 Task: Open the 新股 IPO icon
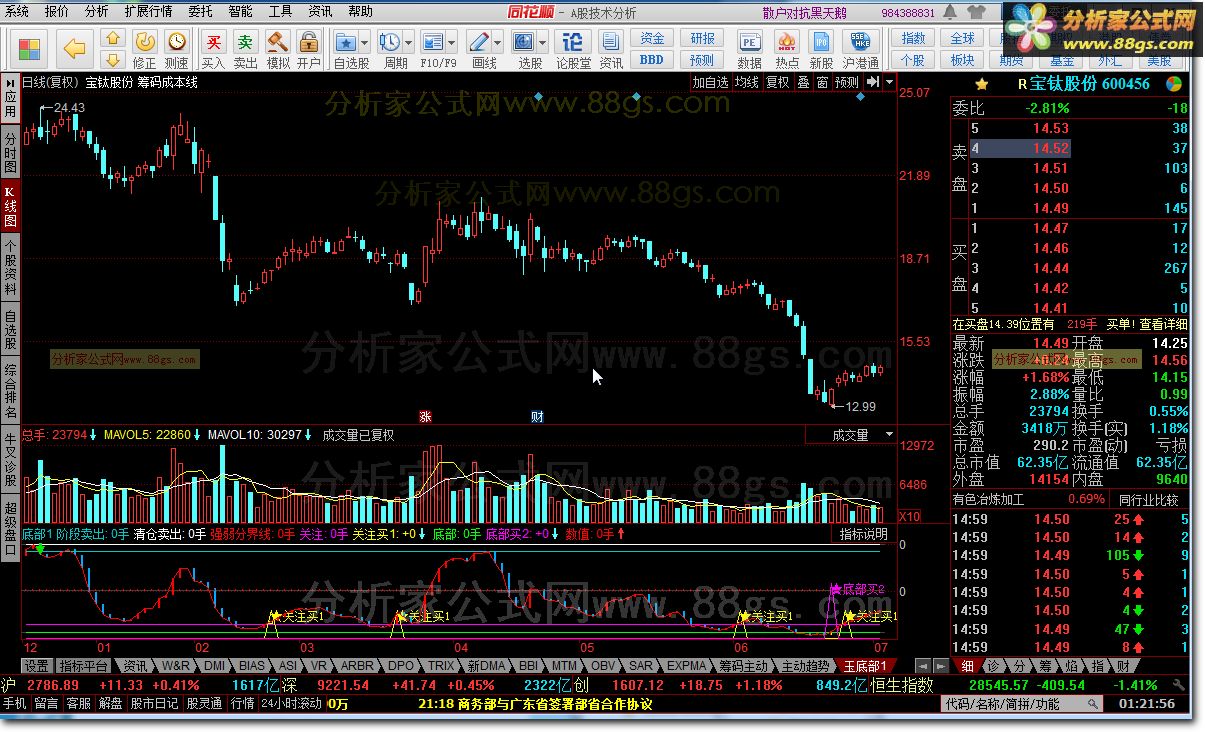[821, 42]
